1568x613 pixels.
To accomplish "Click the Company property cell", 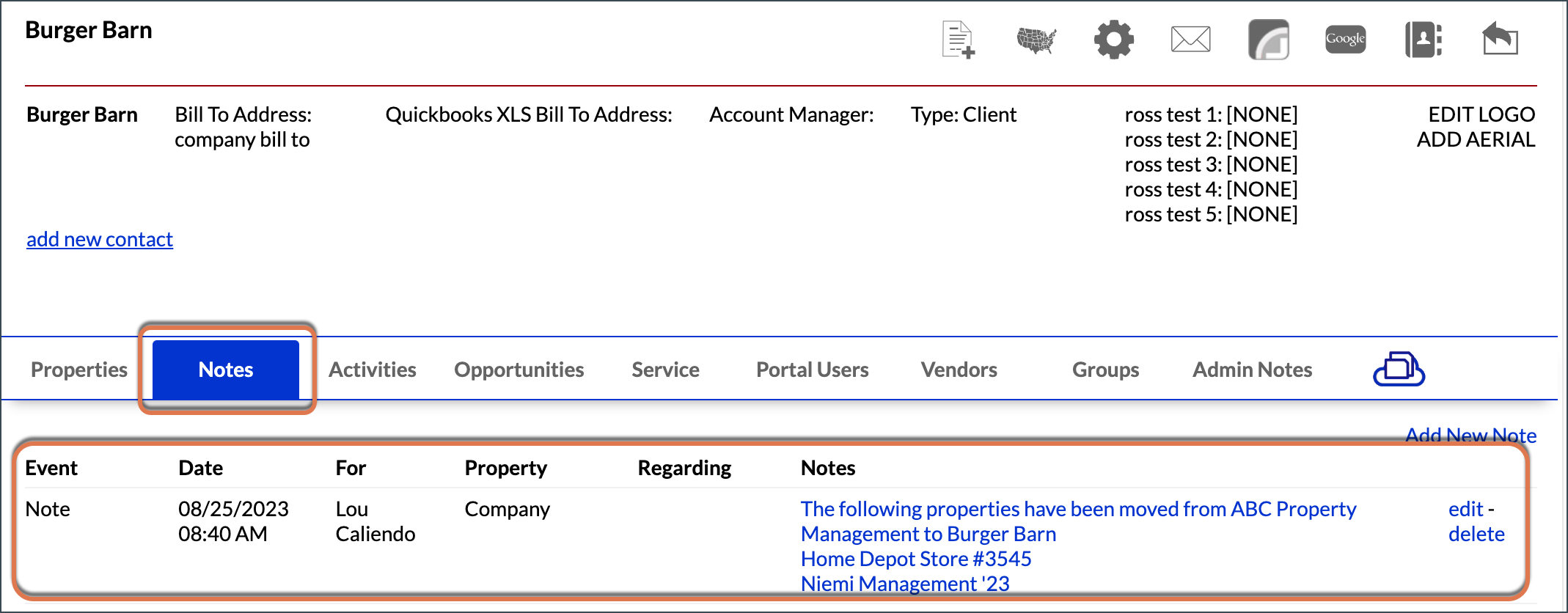I will [x=508, y=509].
